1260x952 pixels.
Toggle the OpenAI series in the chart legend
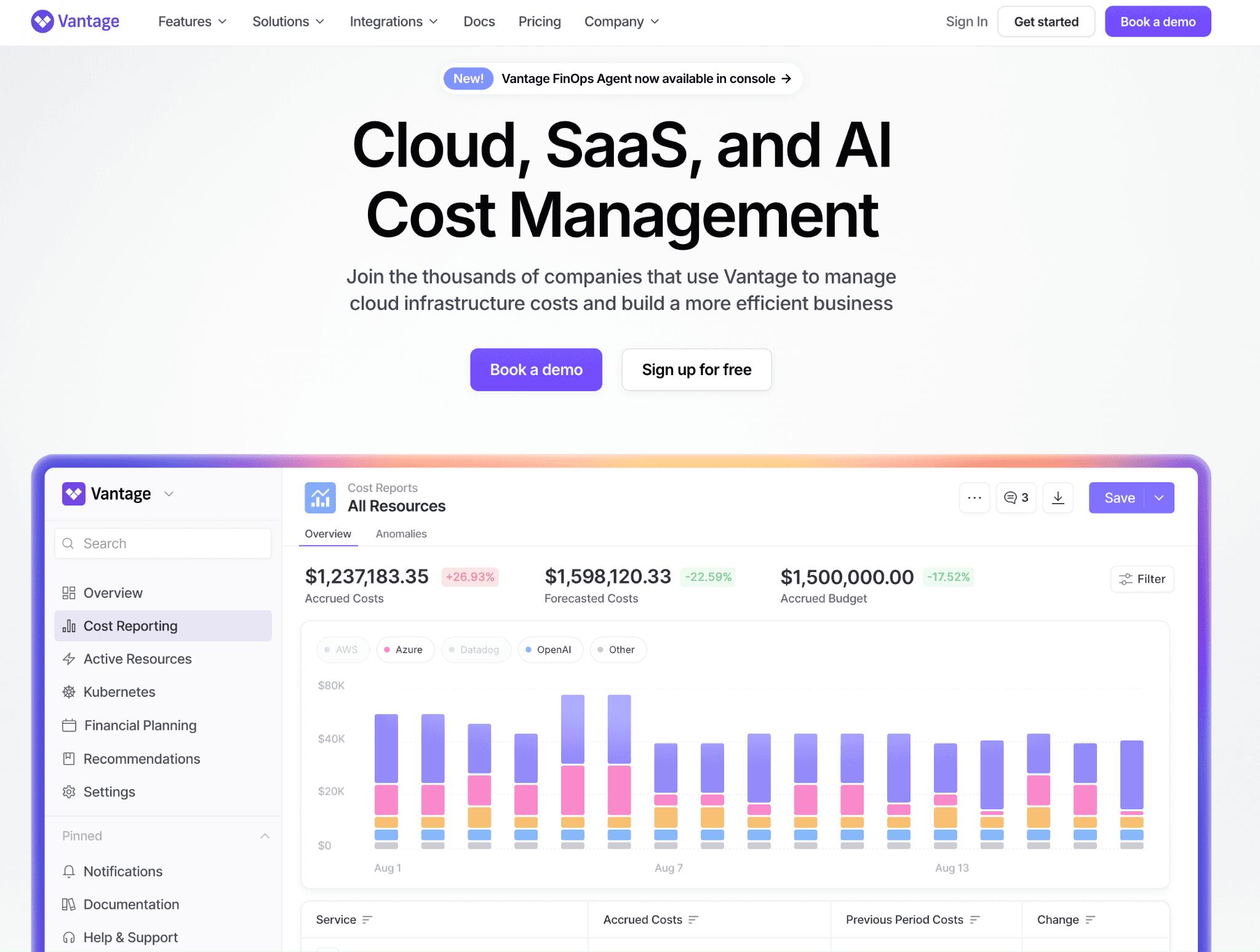(x=551, y=649)
